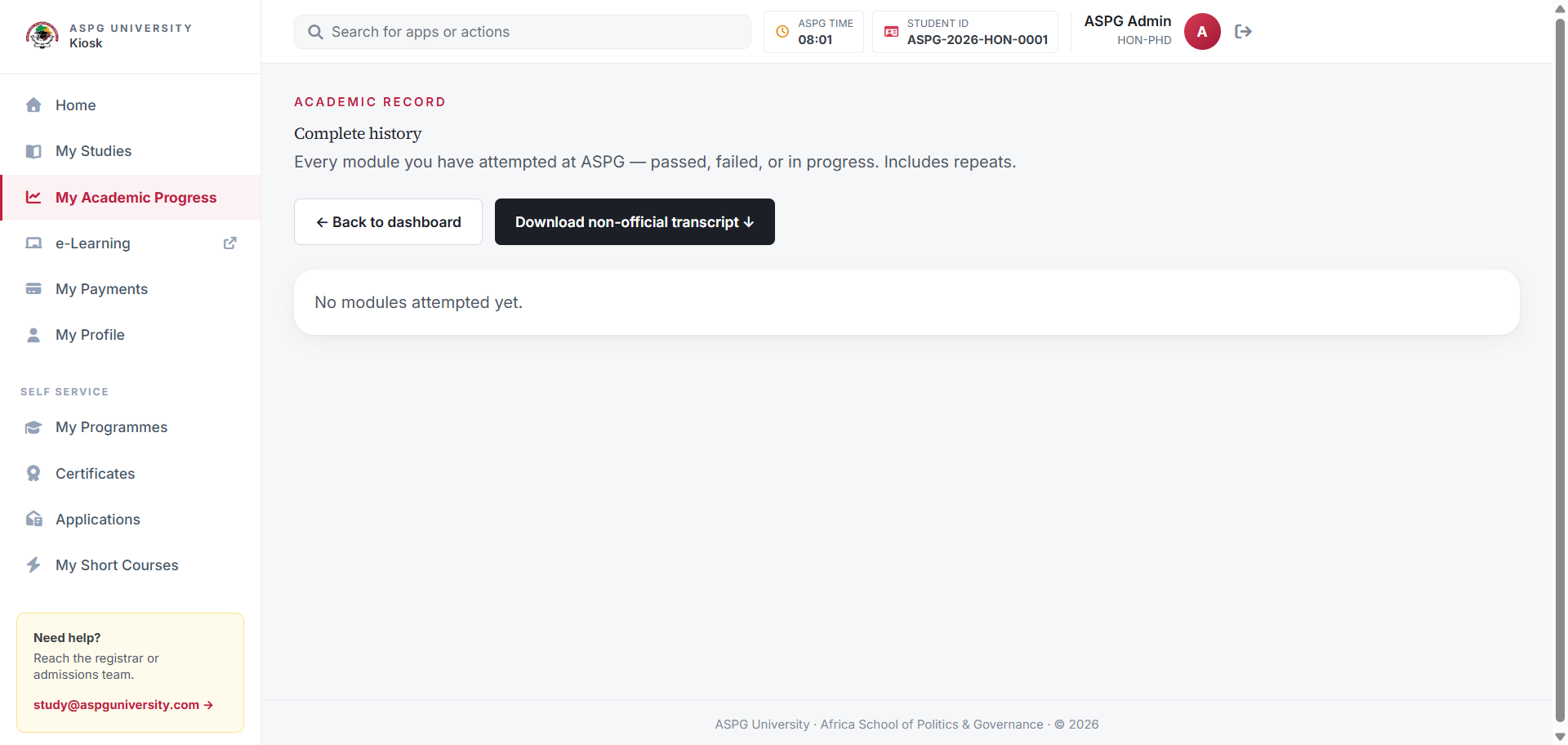Image resolution: width=1568 pixels, height=745 pixels.
Task: Click the Applications building icon
Action: coord(33,519)
